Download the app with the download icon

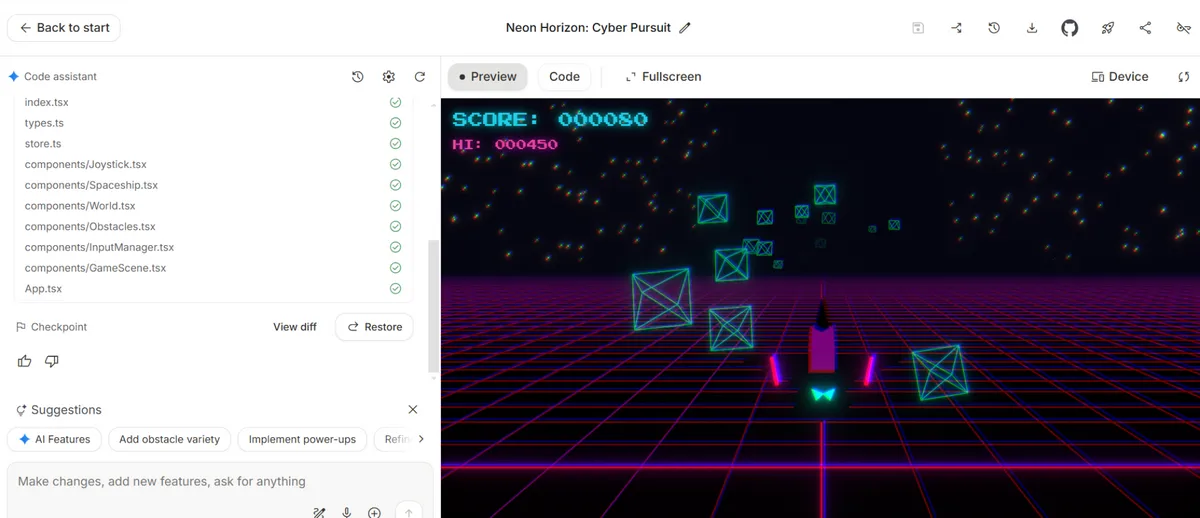pyautogui.click(x=1032, y=28)
